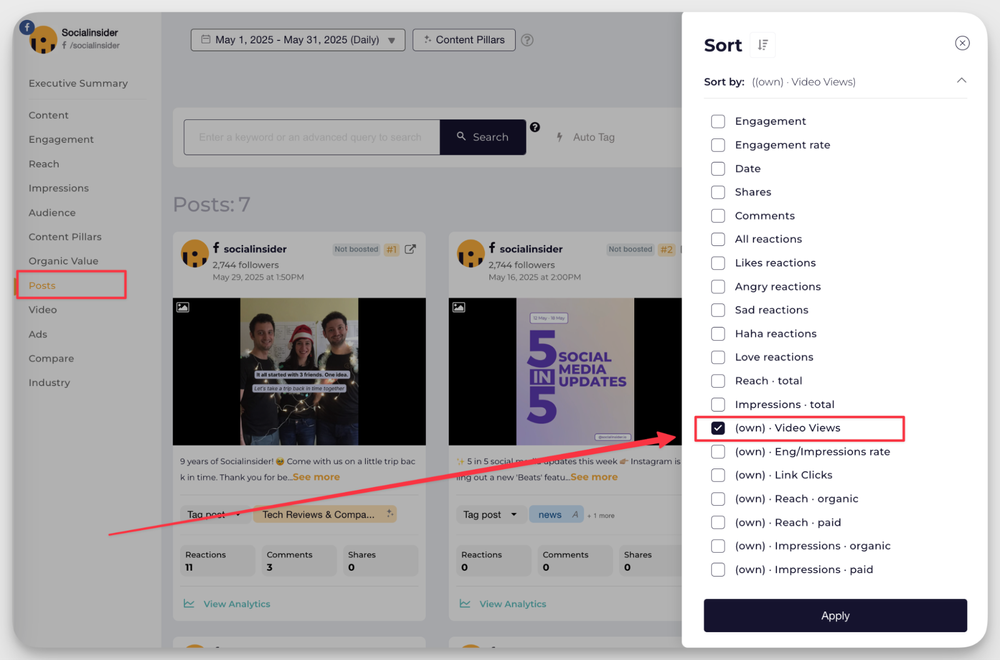Screen dimensions: 1000x660
Task: Click the sparkle icon on Tech Reviews tag
Action: (390, 514)
